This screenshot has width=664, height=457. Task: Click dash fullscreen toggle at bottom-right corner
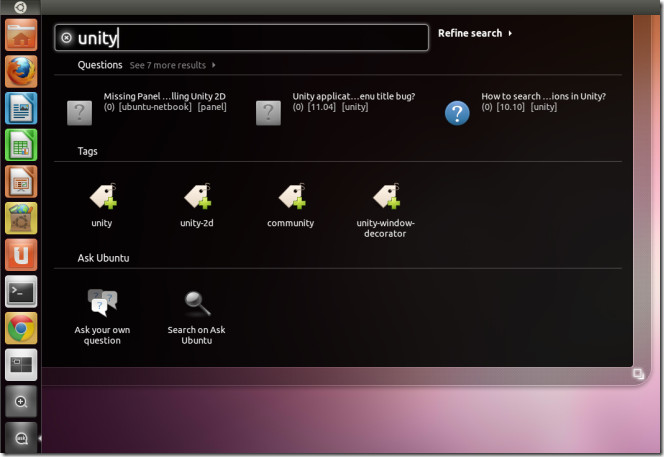[638, 374]
